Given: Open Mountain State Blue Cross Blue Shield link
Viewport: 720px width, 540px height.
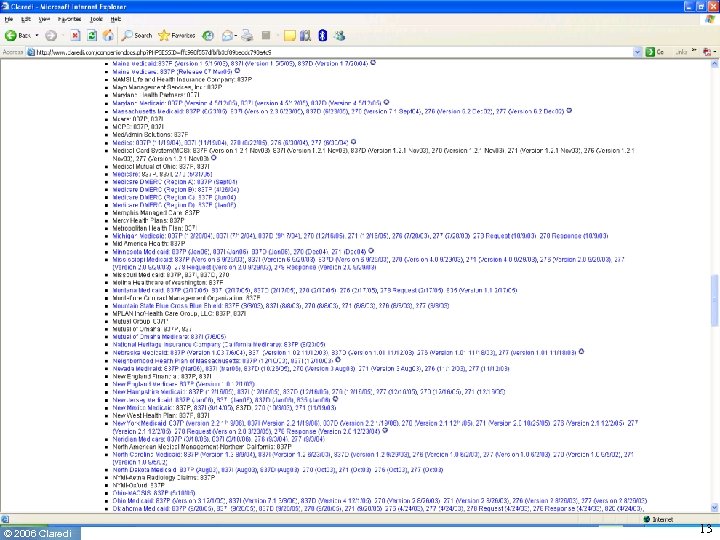Looking at the screenshot, I should tap(281, 305).
